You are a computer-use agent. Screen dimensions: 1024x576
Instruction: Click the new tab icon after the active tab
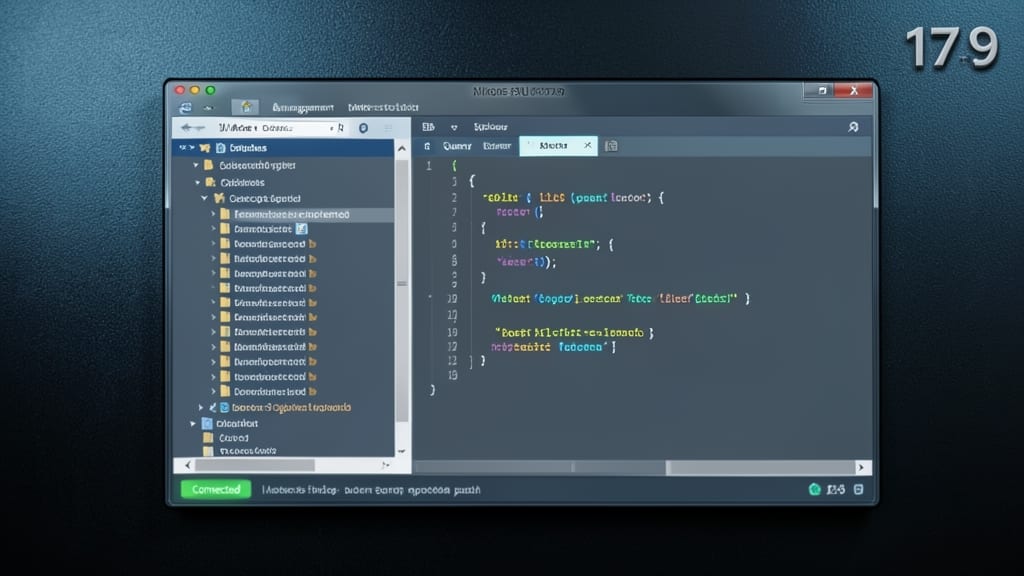point(611,146)
